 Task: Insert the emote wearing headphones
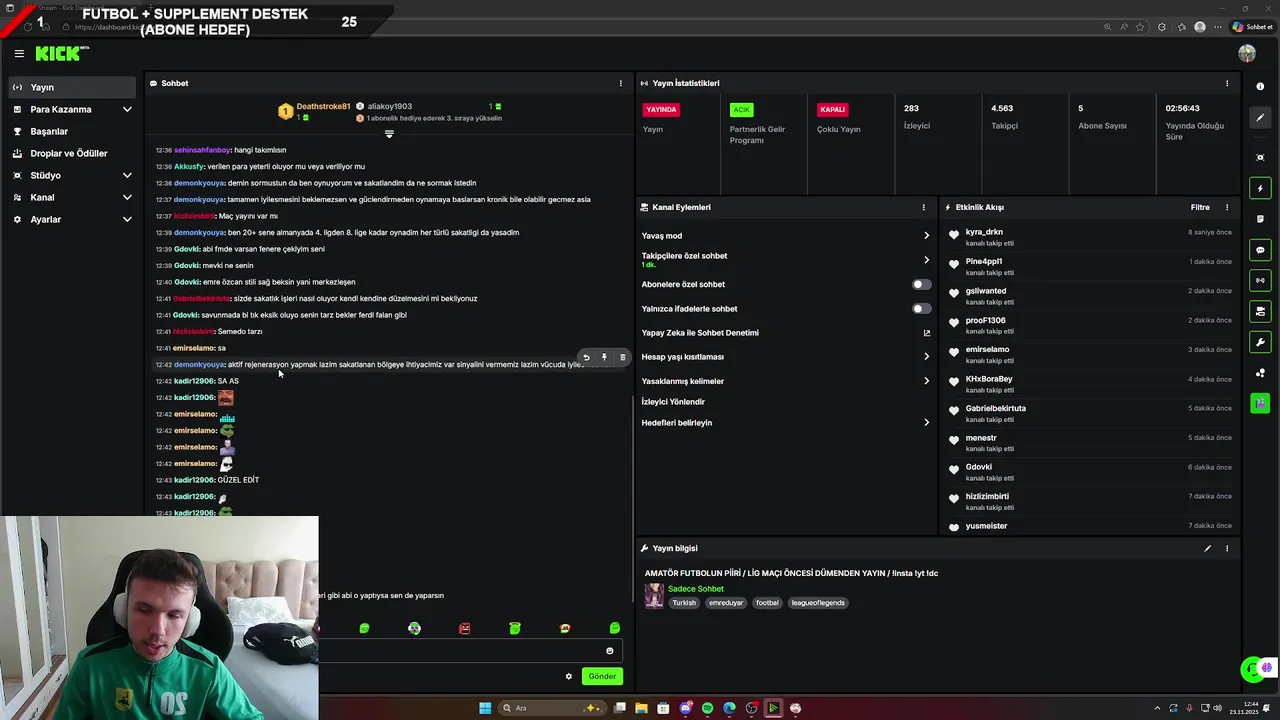pos(414,628)
